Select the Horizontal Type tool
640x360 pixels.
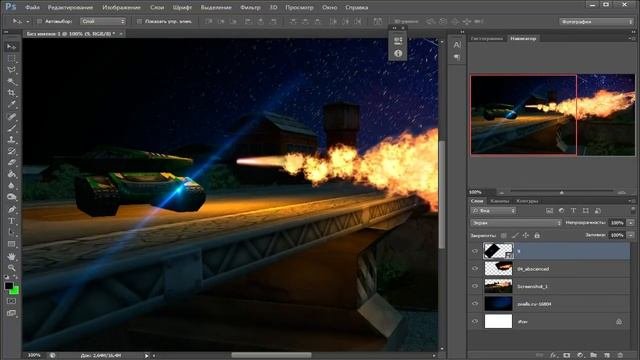click(x=11, y=221)
